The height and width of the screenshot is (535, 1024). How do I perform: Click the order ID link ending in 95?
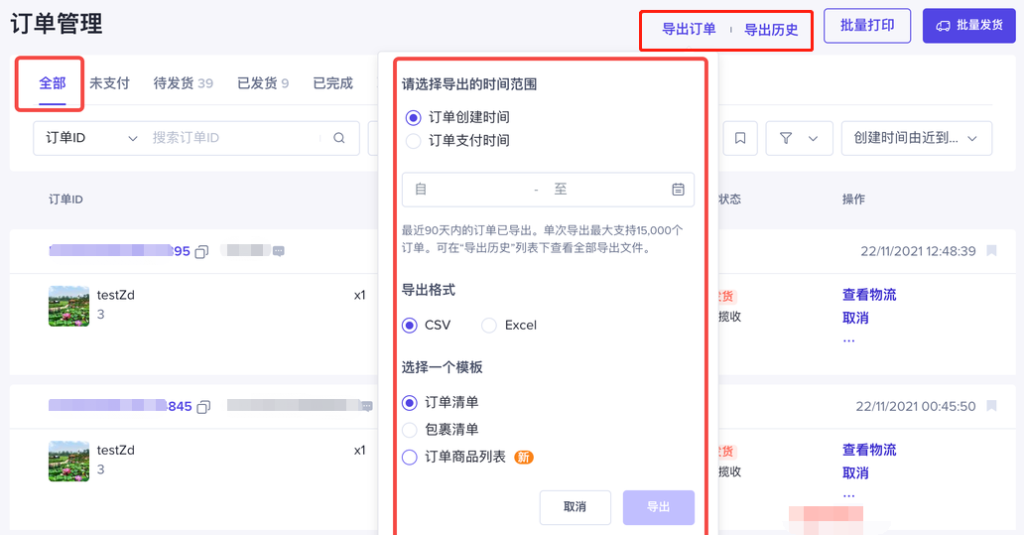tap(120, 251)
